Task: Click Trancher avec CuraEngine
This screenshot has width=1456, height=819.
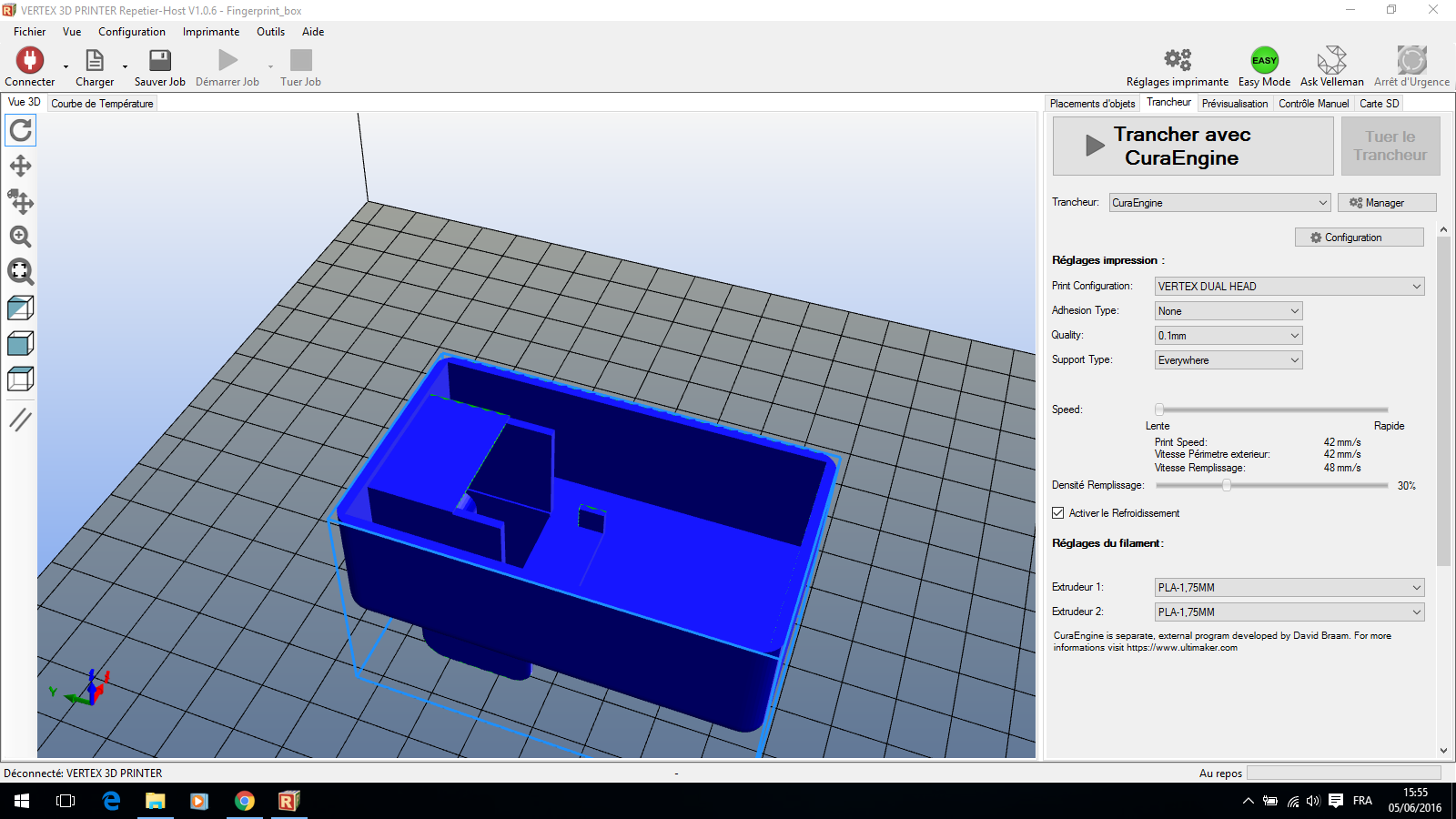Action: coord(1192,146)
